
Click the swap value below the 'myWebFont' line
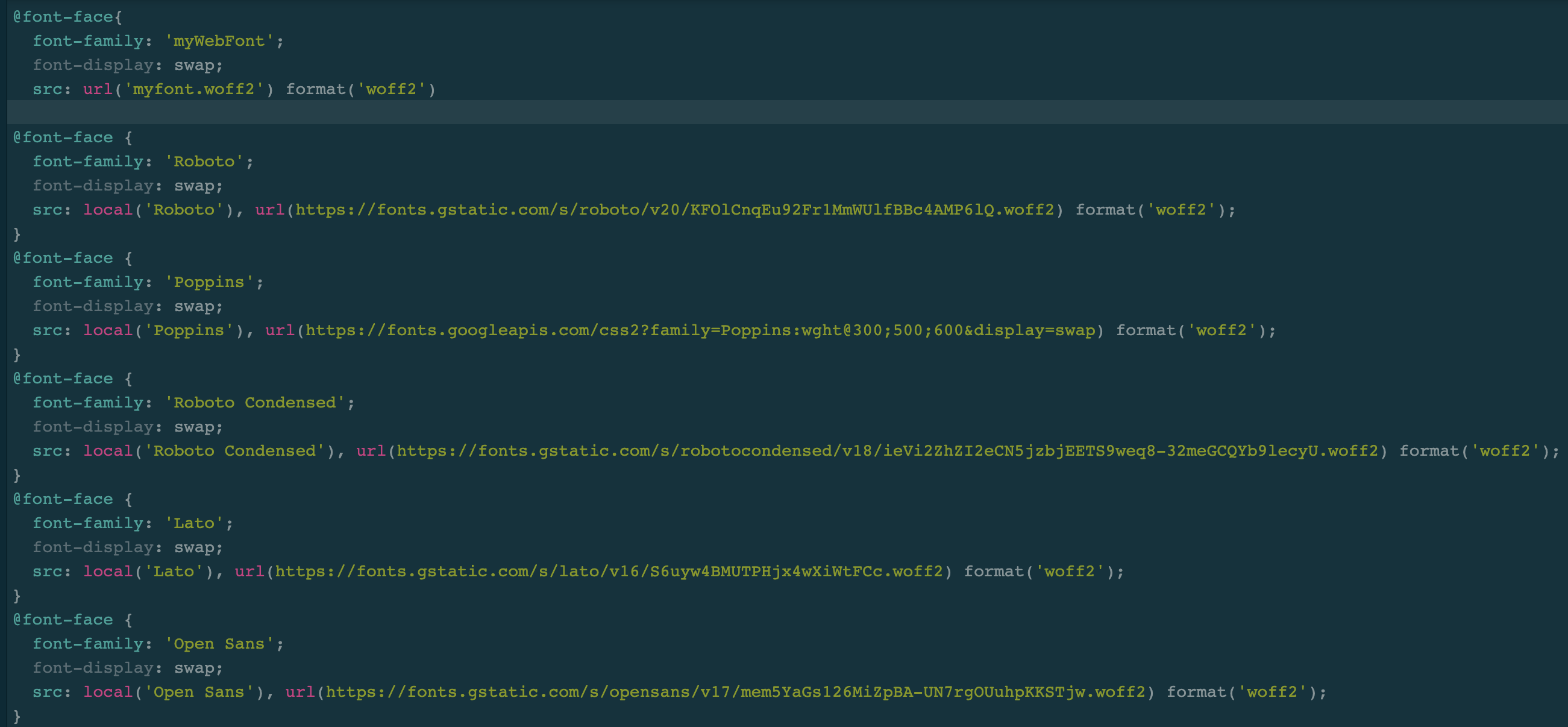194,65
